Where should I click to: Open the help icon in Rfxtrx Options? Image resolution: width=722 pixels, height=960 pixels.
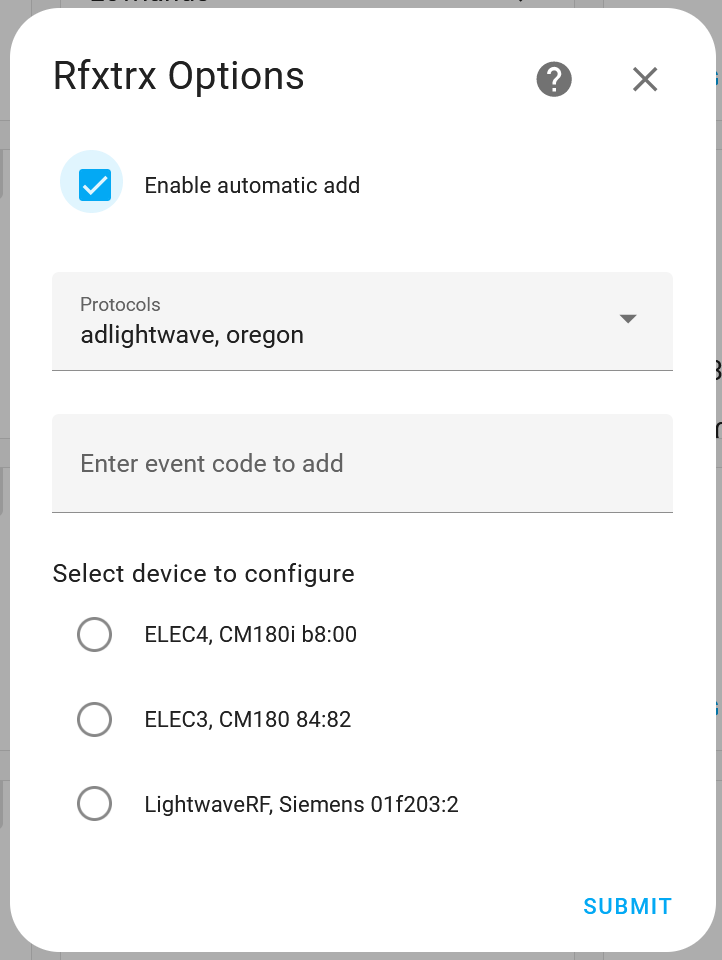coord(553,80)
